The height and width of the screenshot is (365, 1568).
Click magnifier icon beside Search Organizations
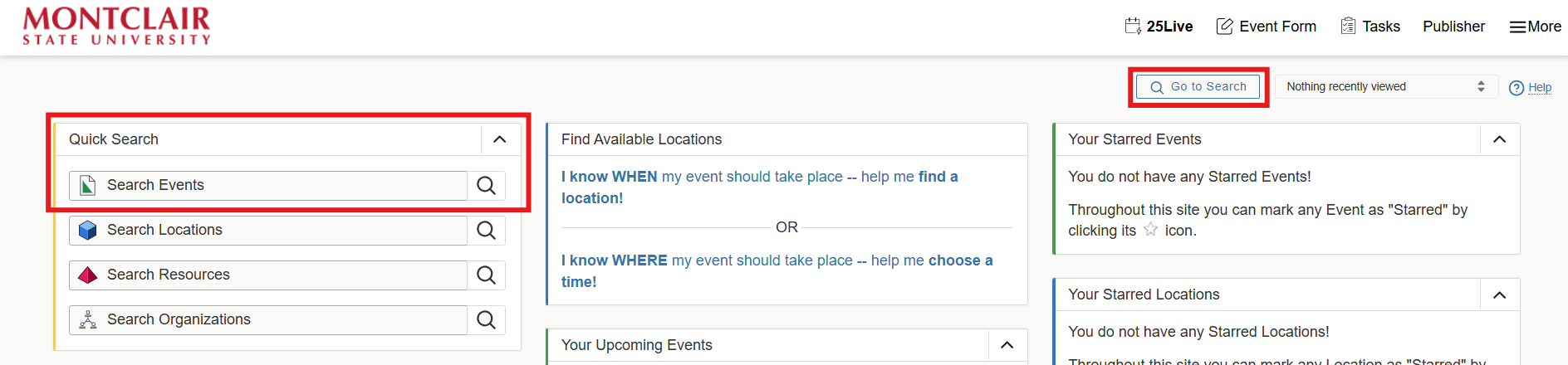486,320
